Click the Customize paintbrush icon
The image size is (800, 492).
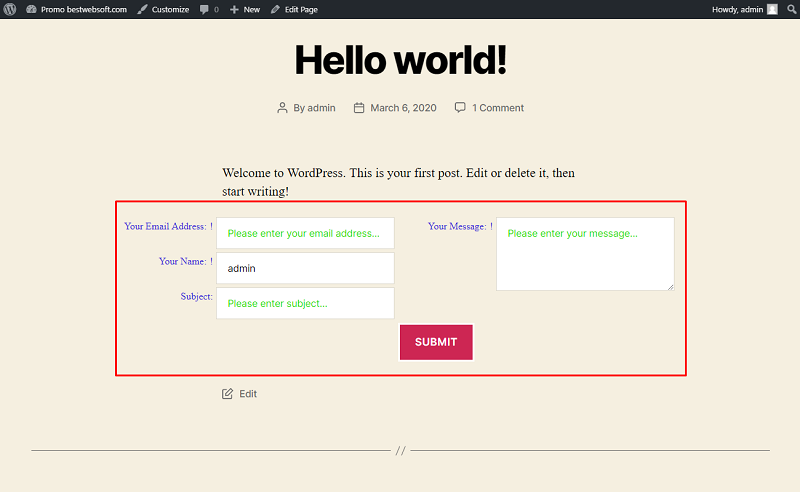[x=142, y=9]
